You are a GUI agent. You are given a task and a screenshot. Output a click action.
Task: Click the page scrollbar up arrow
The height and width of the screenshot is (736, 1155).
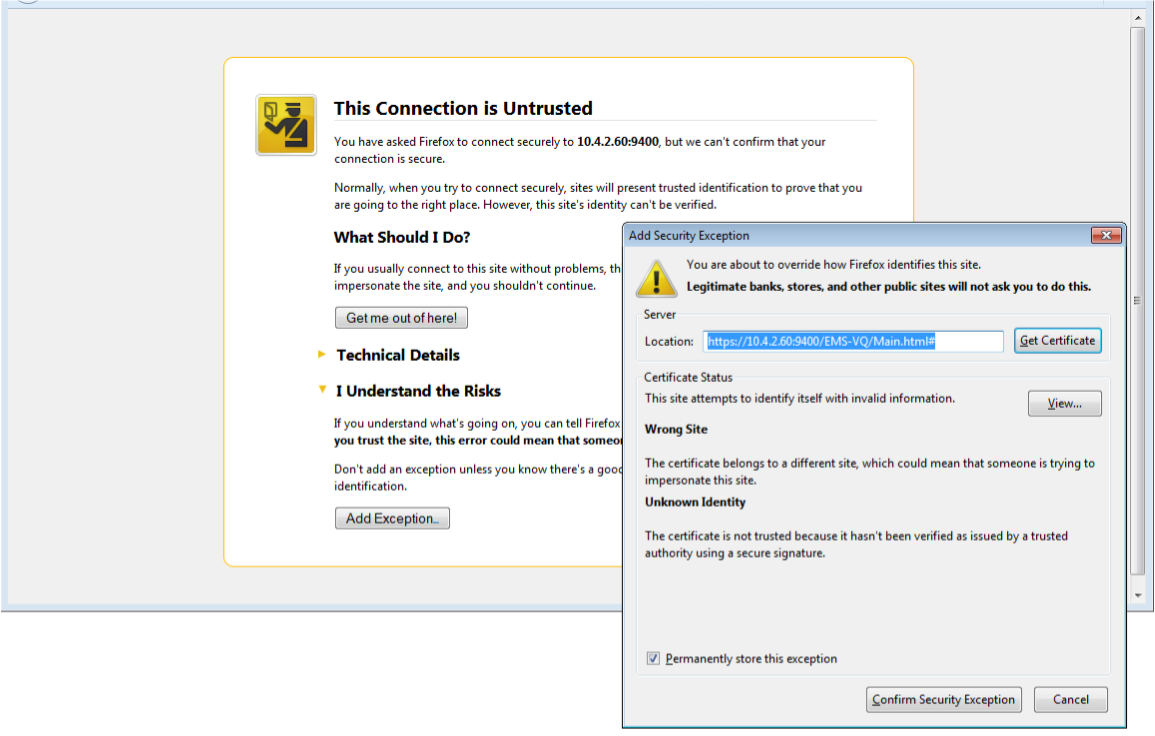(x=1138, y=18)
